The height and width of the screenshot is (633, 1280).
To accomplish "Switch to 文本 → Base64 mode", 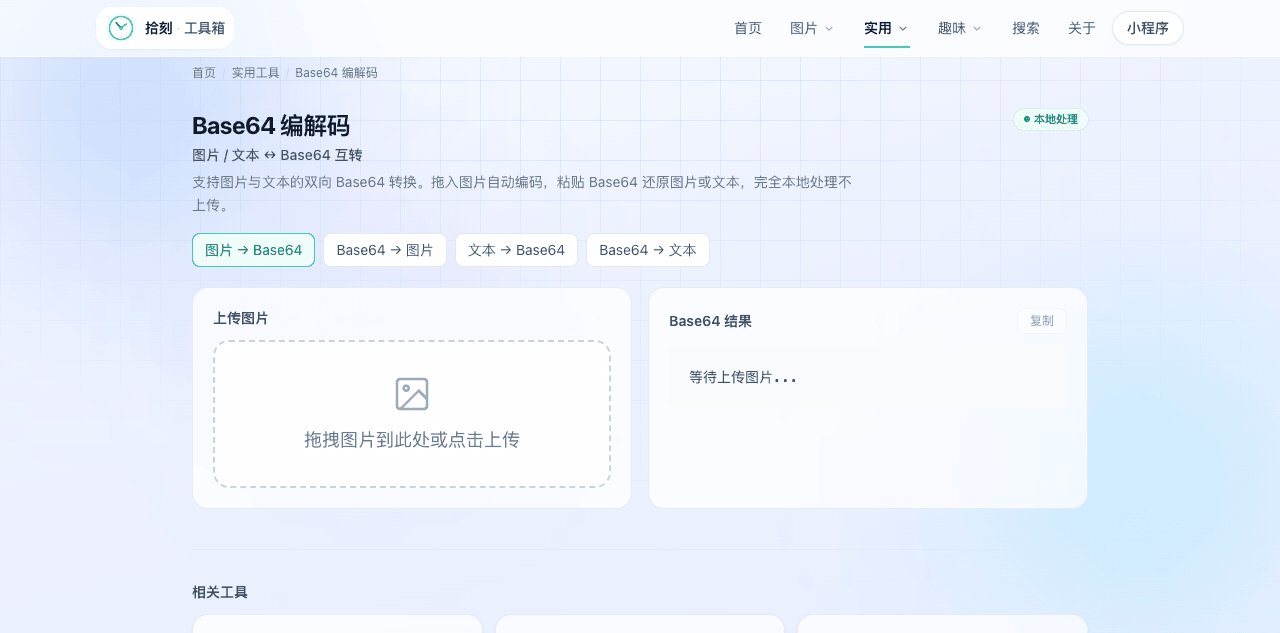I will [516, 250].
